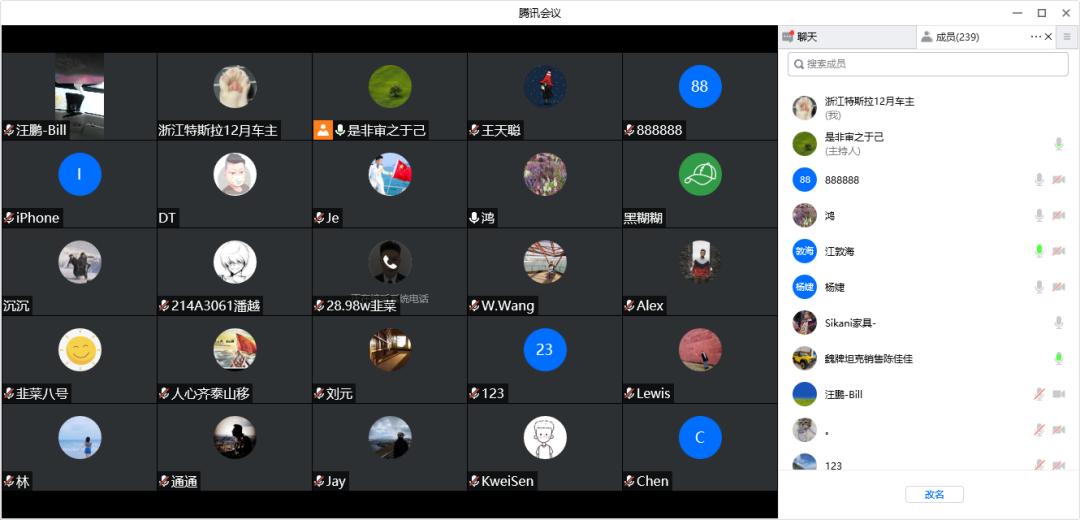Click green microphone icon beside 江敦海
1080x520 pixels.
1039,251
